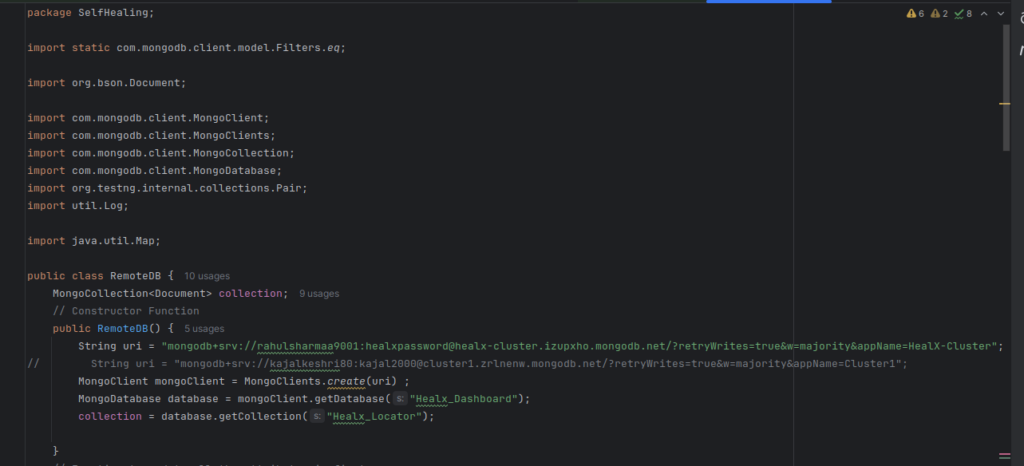
Task: Click 'RemoteDB()' constructor name
Action: pyautogui.click(x=129, y=329)
